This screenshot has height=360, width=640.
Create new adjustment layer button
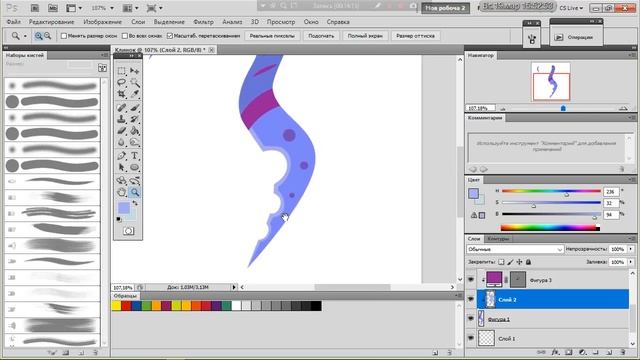[x=582, y=352]
